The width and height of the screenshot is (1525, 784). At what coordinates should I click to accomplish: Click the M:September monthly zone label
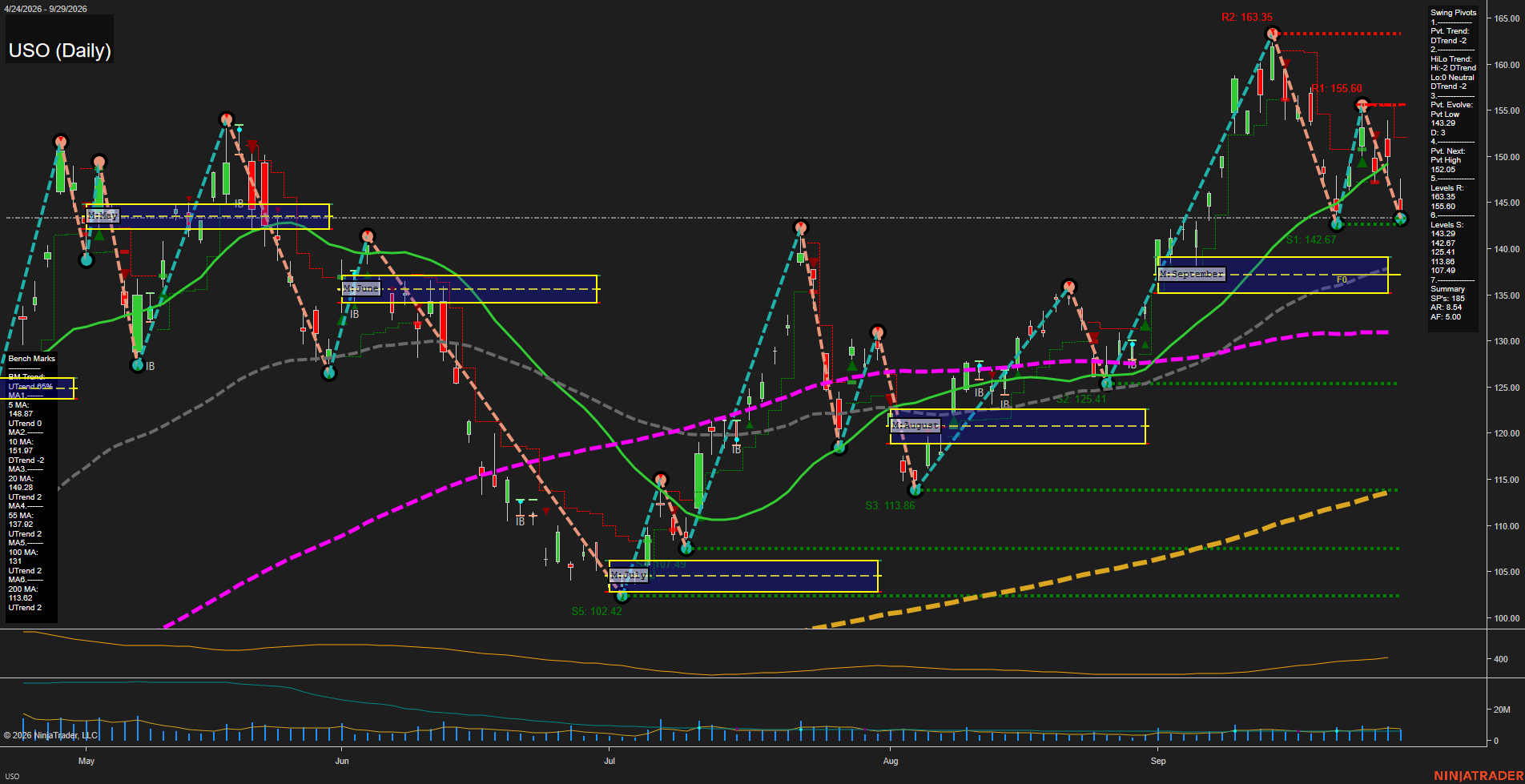(x=1191, y=274)
